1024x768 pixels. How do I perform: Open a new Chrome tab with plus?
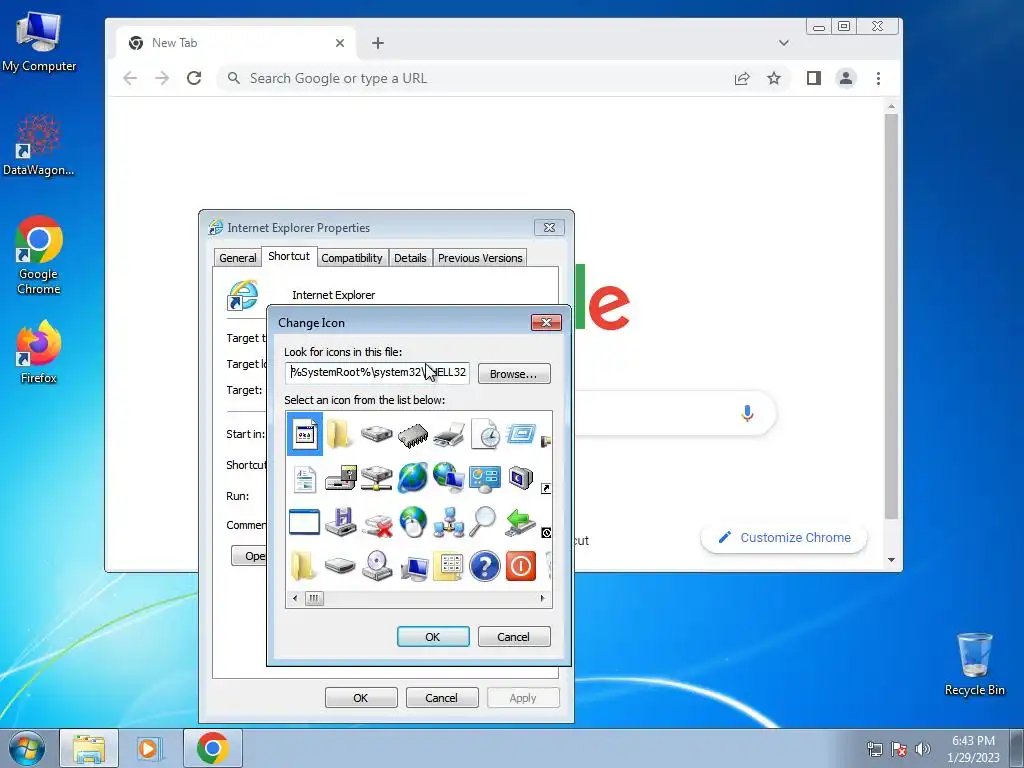[377, 43]
